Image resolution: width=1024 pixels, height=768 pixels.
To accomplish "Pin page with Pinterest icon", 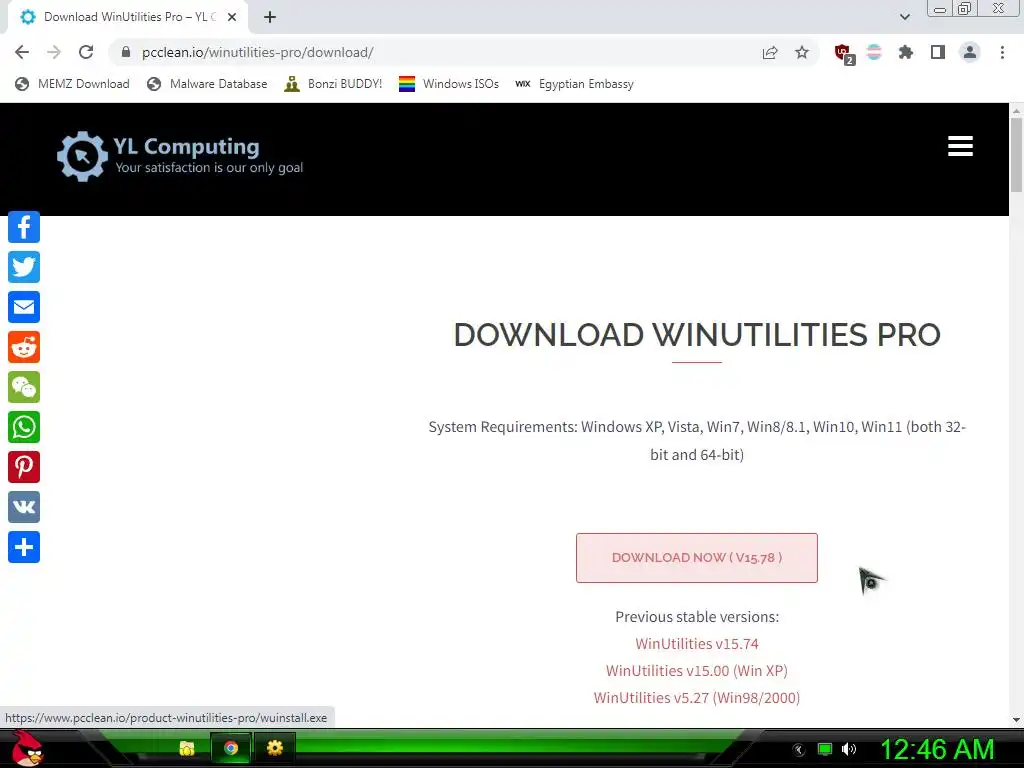I will (24, 467).
